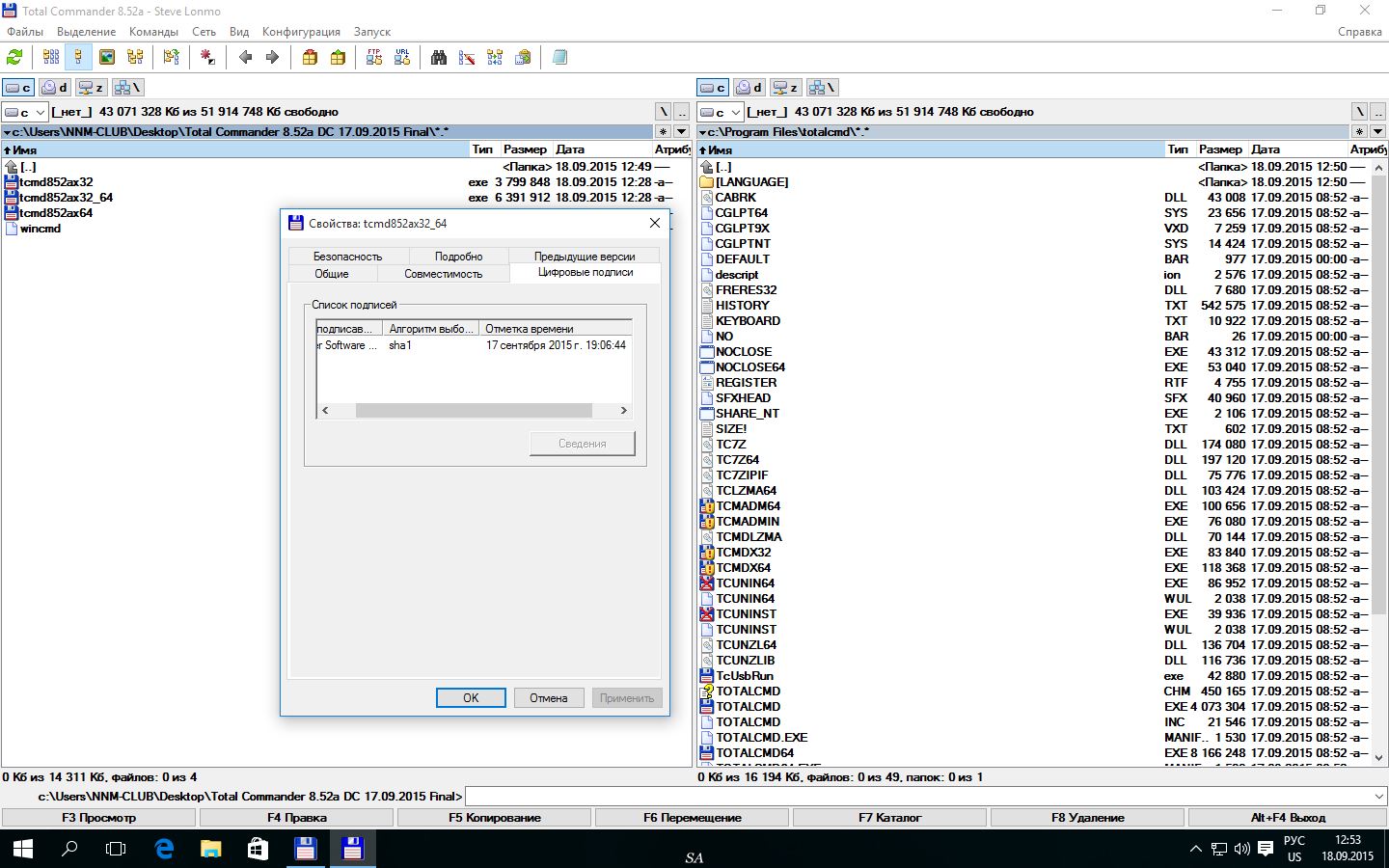Image resolution: width=1389 pixels, height=868 pixels.
Task: Open the Команды menu
Action: (153, 32)
